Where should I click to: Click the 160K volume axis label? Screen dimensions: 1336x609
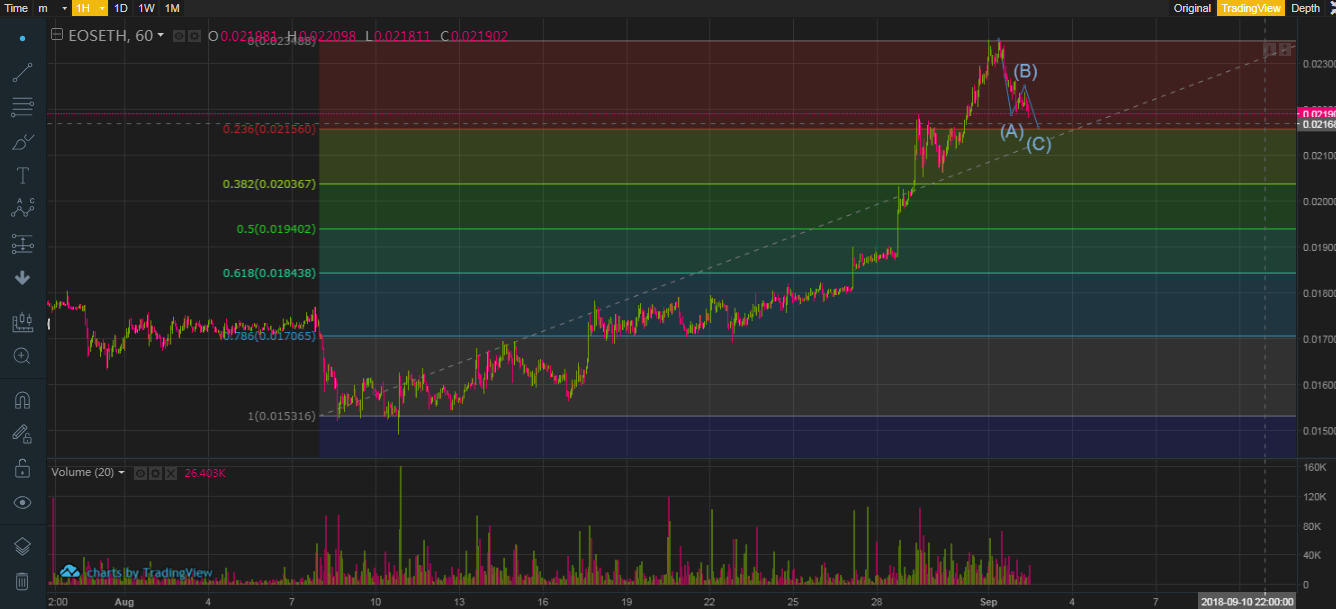1314,467
